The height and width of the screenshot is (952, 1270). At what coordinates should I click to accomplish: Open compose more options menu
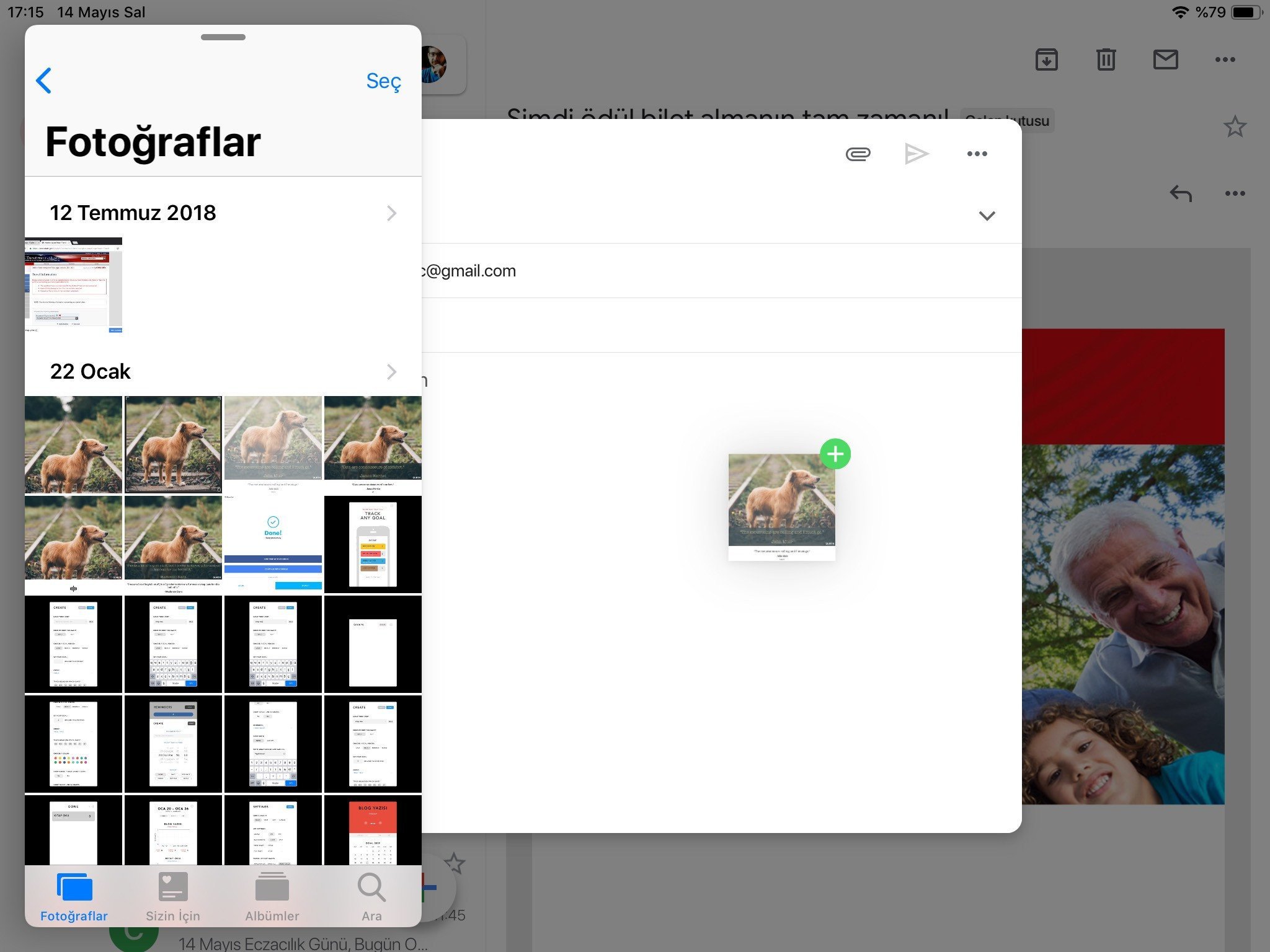pyautogui.click(x=977, y=154)
